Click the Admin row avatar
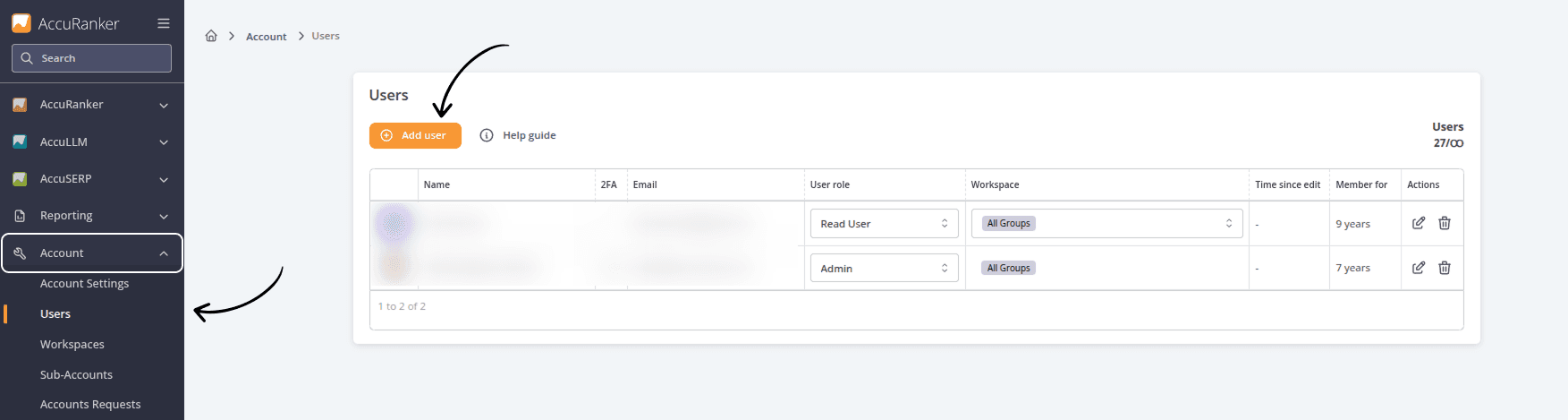 394,266
